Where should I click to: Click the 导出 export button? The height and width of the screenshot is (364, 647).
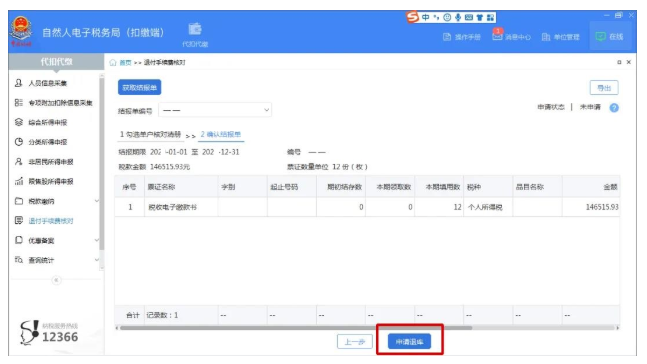click(604, 88)
